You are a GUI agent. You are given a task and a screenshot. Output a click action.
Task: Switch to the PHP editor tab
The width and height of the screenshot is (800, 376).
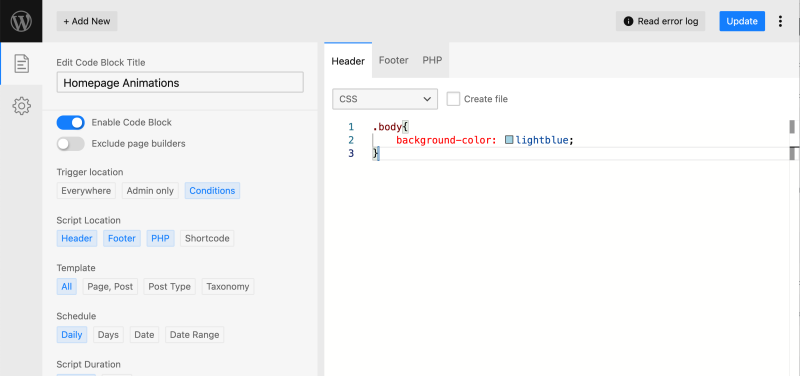click(432, 60)
